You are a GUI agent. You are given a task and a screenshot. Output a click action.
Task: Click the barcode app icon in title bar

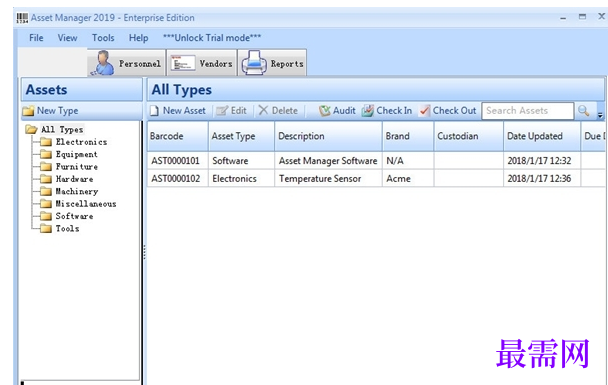[x=22, y=18]
